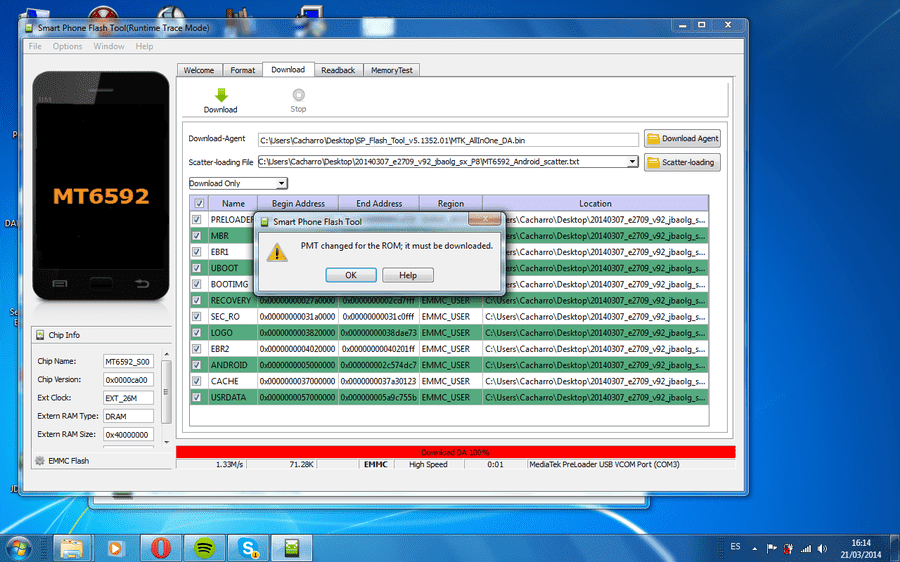Toggle the select-all checkbox in table header
This screenshot has width=900, height=562.
pos(199,203)
